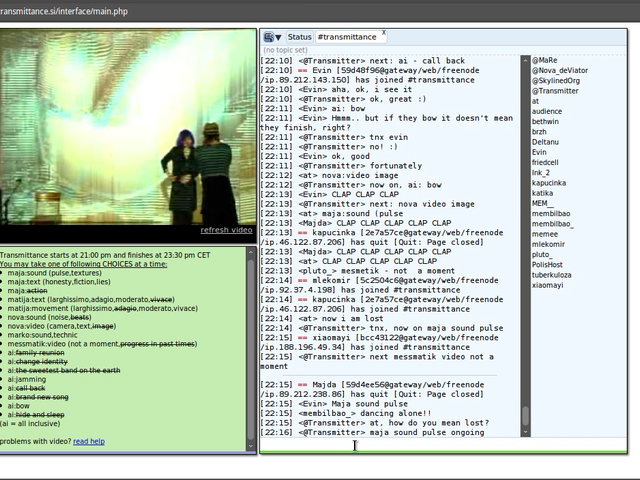Click in the chat message input field

pos(440,445)
